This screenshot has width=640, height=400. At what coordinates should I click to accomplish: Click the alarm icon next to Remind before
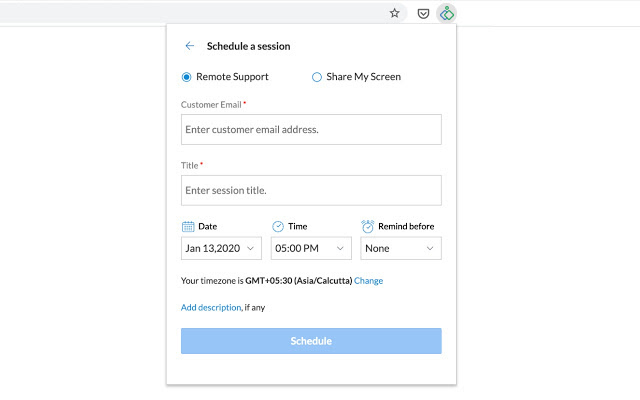[367, 227]
